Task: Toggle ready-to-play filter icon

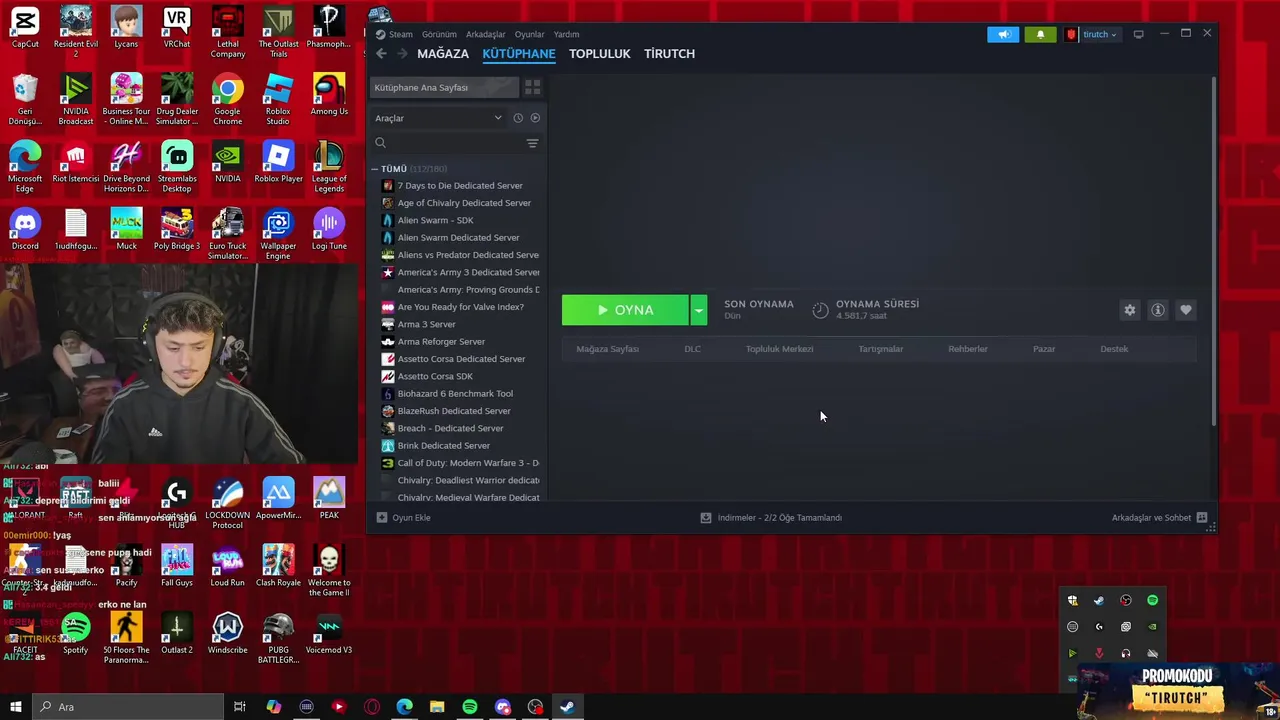Action: click(535, 118)
